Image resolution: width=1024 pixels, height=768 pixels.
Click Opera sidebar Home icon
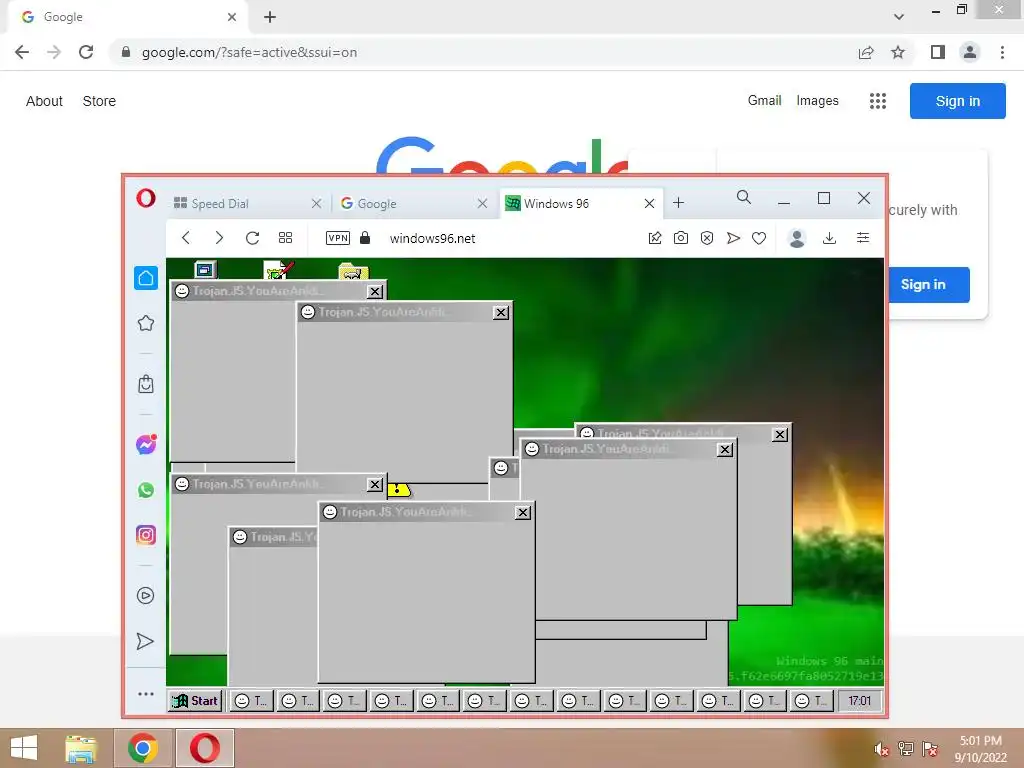click(146, 278)
